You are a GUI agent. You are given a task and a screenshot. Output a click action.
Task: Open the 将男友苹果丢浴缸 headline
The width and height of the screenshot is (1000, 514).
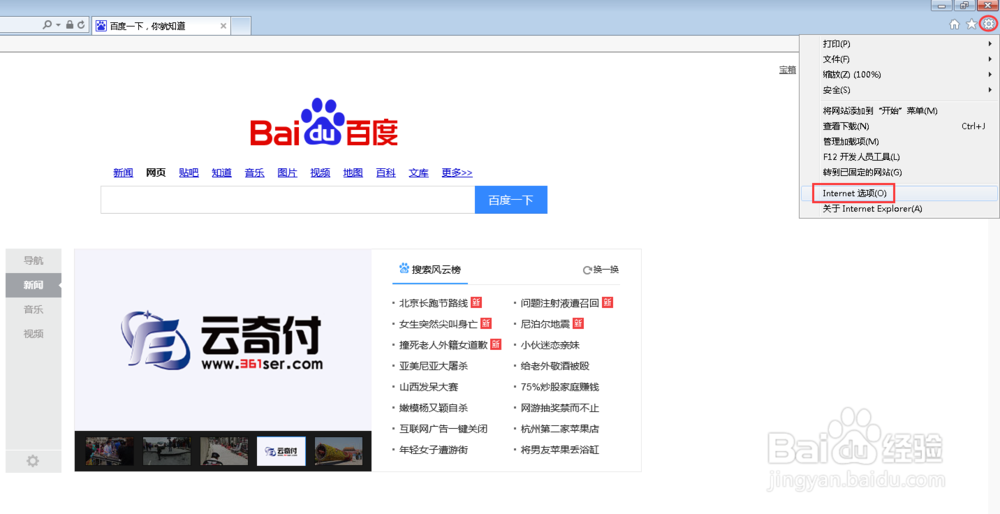click(x=560, y=450)
